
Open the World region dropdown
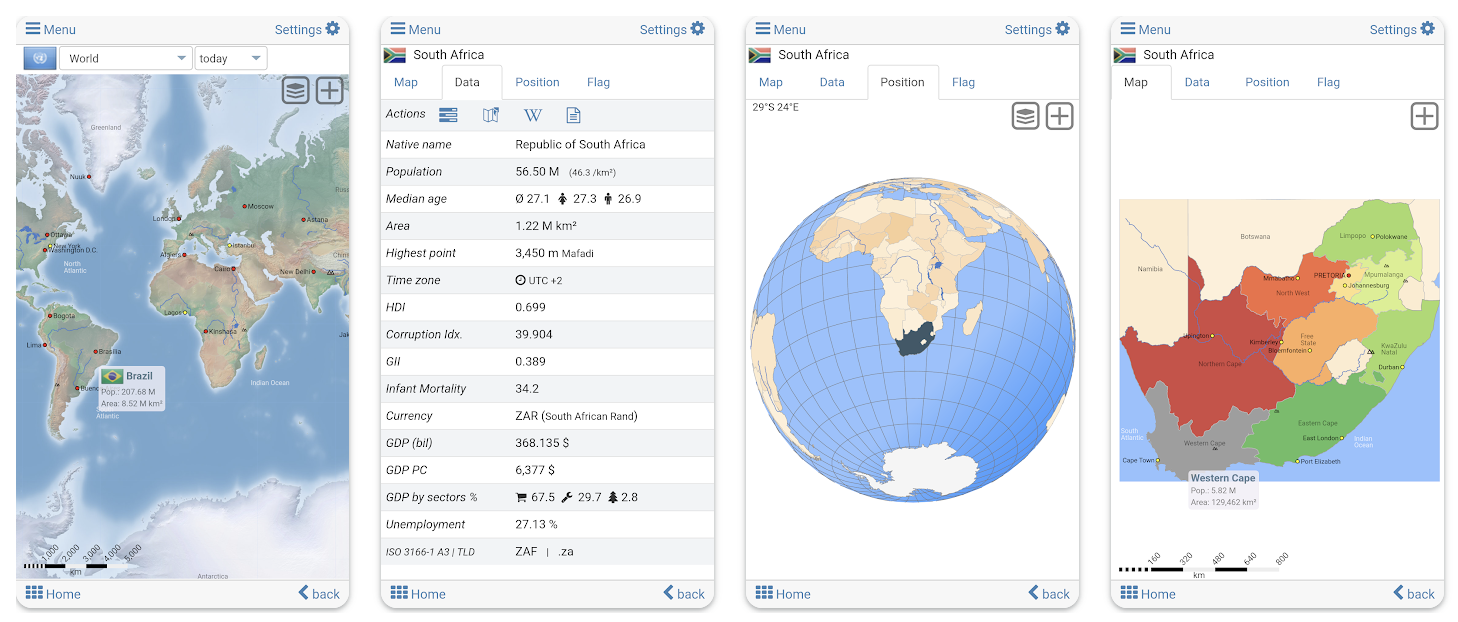(x=125, y=57)
